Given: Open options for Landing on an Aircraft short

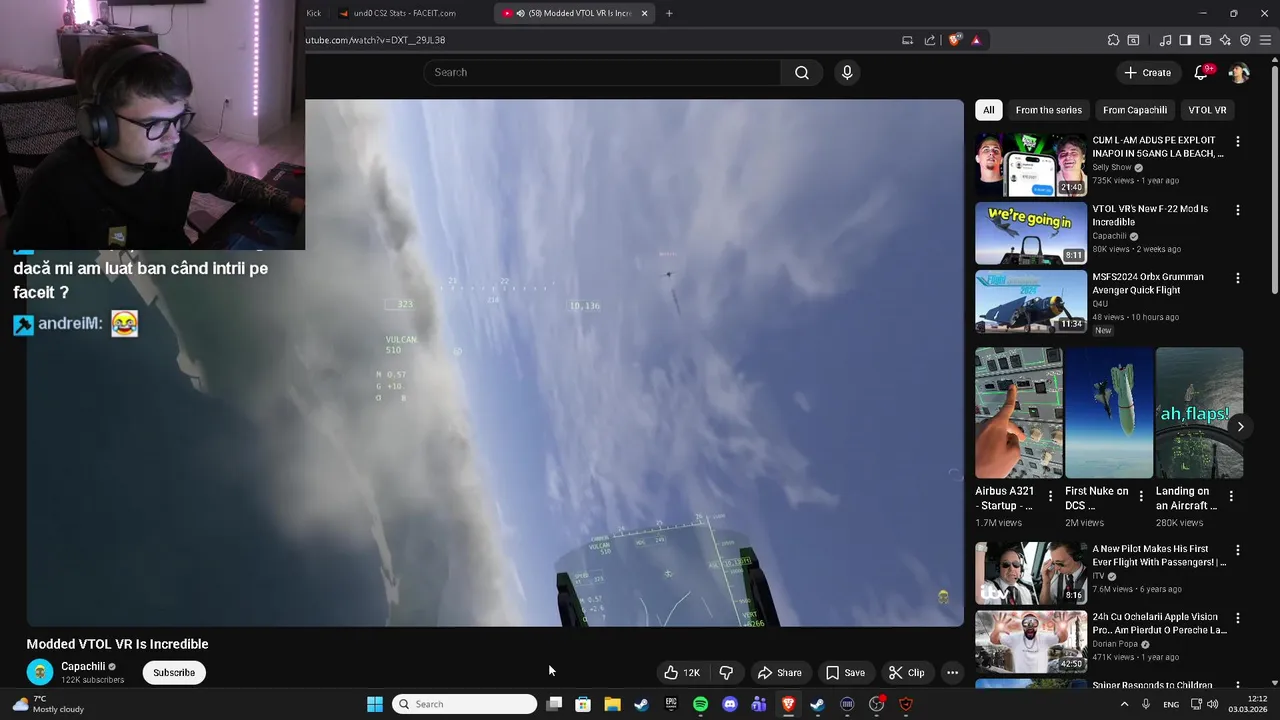Looking at the screenshot, I should point(1231,496).
